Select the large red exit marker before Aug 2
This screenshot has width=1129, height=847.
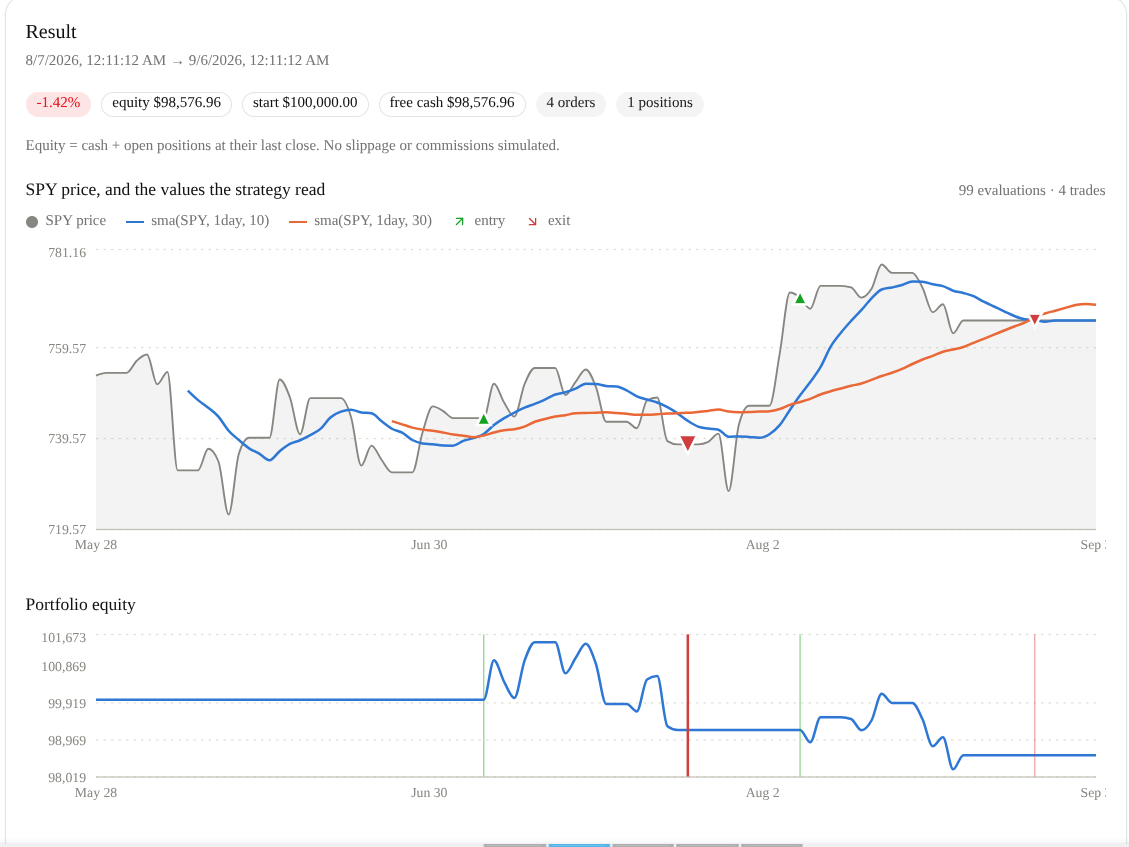click(688, 443)
